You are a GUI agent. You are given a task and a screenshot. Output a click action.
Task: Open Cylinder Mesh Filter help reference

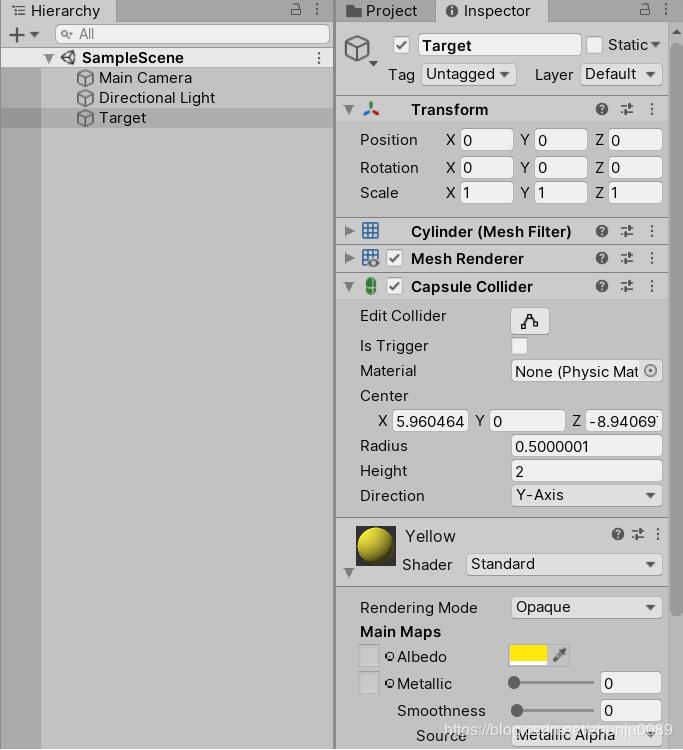(602, 232)
